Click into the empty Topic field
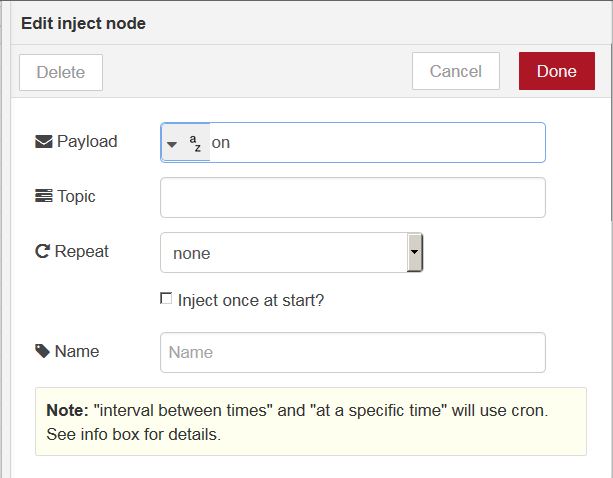The width and height of the screenshot is (613, 478). click(352, 197)
